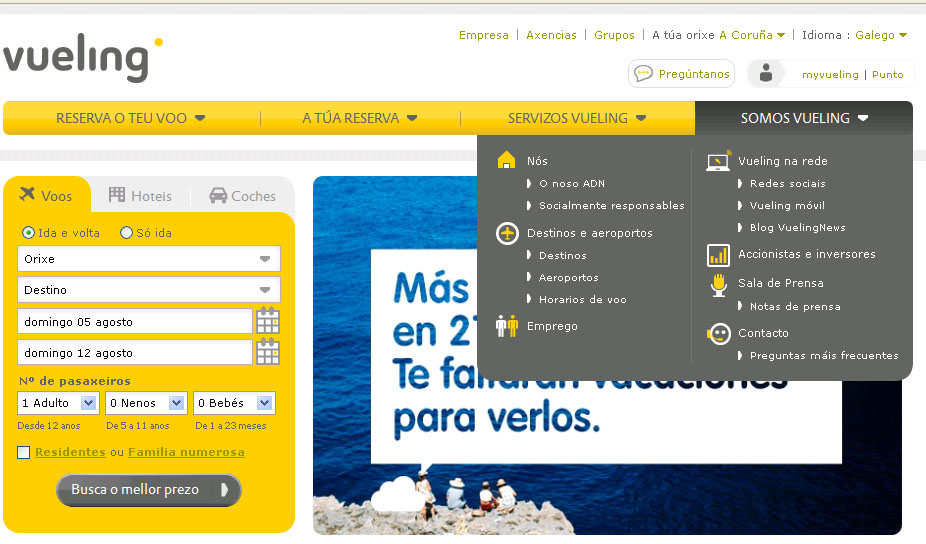Click the Emprego people icon
The image size is (926, 544).
click(x=507, y=325)
